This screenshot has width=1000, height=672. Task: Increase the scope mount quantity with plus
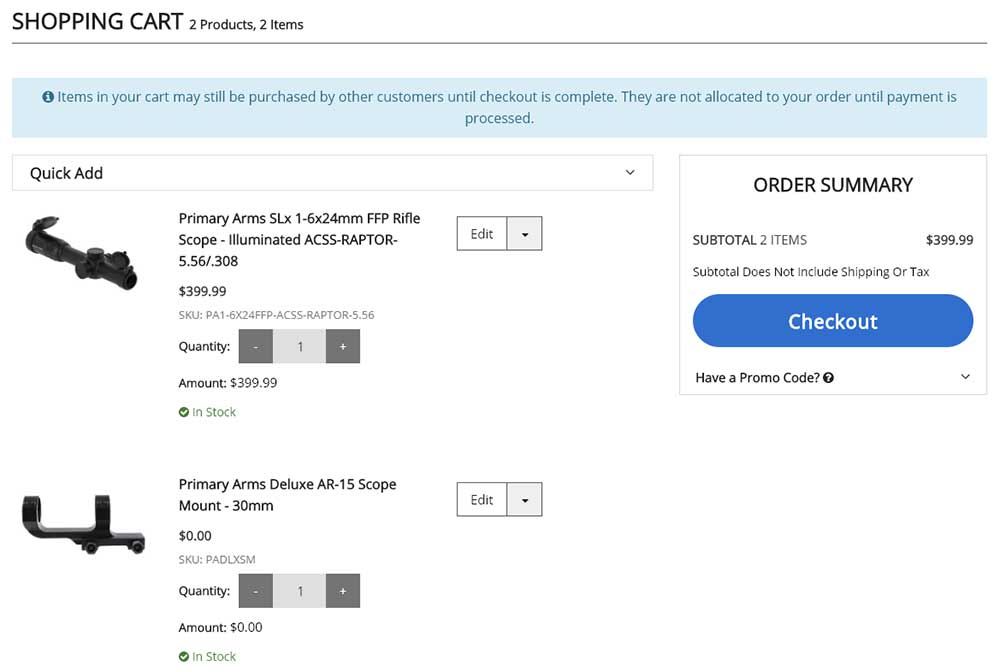343,591
